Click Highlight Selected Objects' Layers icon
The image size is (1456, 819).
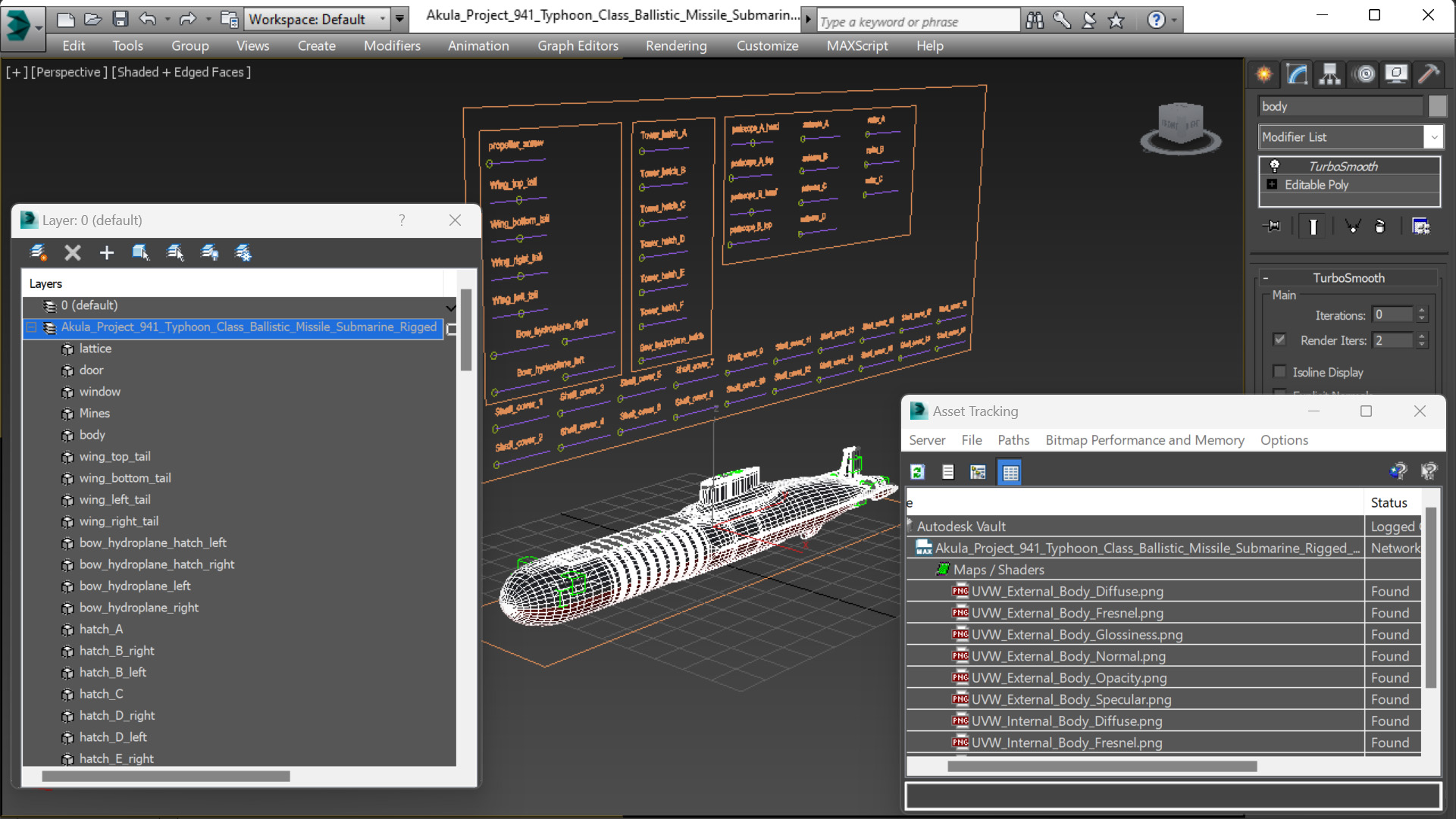point(175,252)
